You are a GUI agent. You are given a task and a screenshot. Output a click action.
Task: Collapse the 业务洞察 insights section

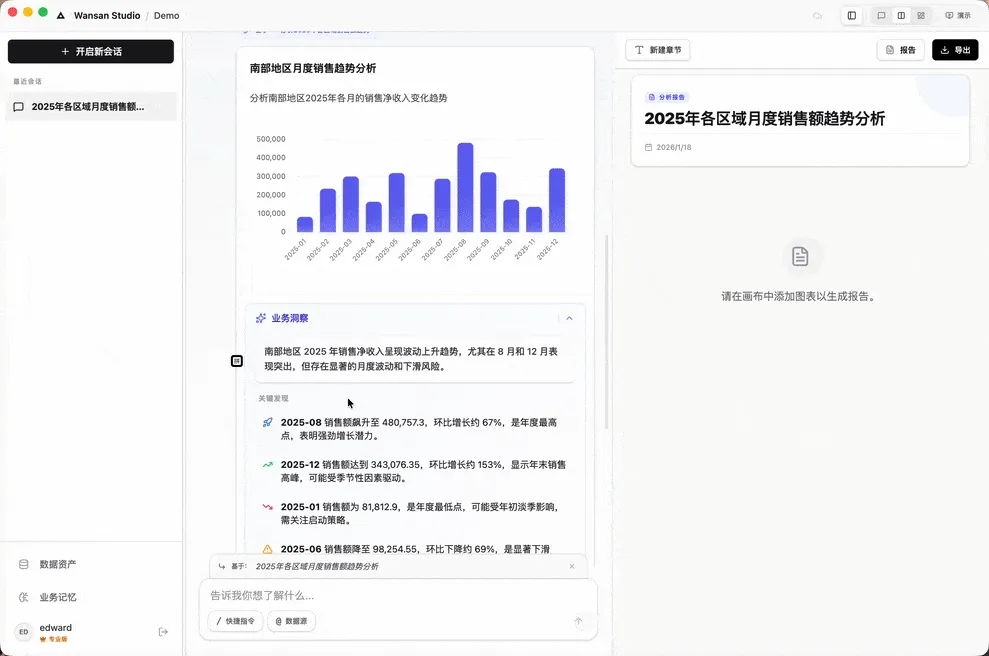coord(569,317)
